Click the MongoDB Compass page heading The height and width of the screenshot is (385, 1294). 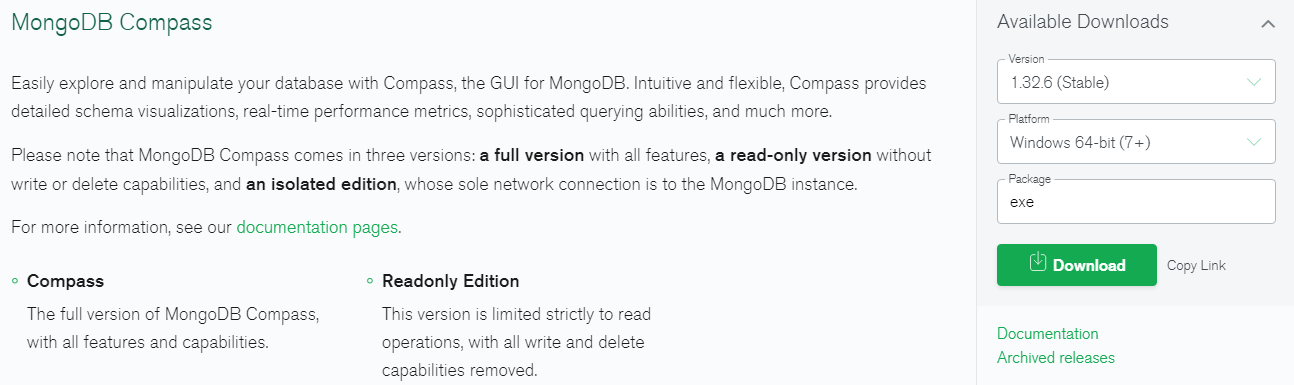112,22
